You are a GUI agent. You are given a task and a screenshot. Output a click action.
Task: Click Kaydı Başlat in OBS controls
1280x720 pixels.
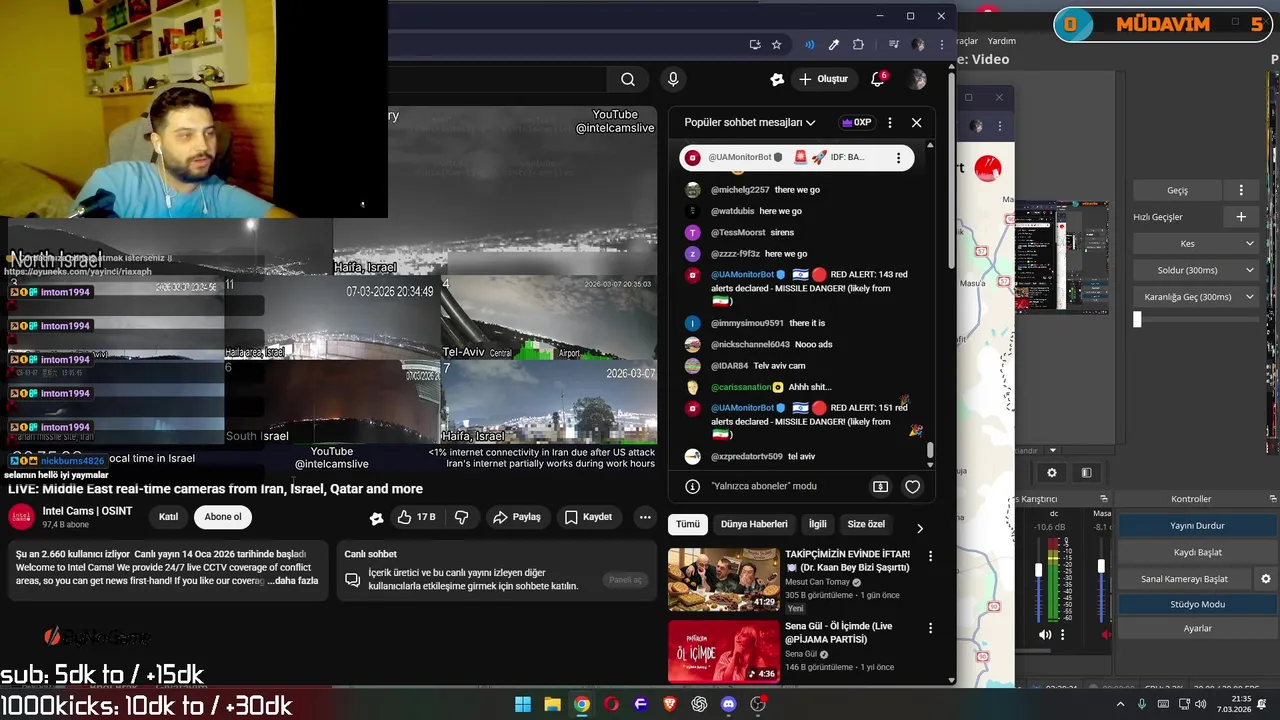[x=1197, y=552]
